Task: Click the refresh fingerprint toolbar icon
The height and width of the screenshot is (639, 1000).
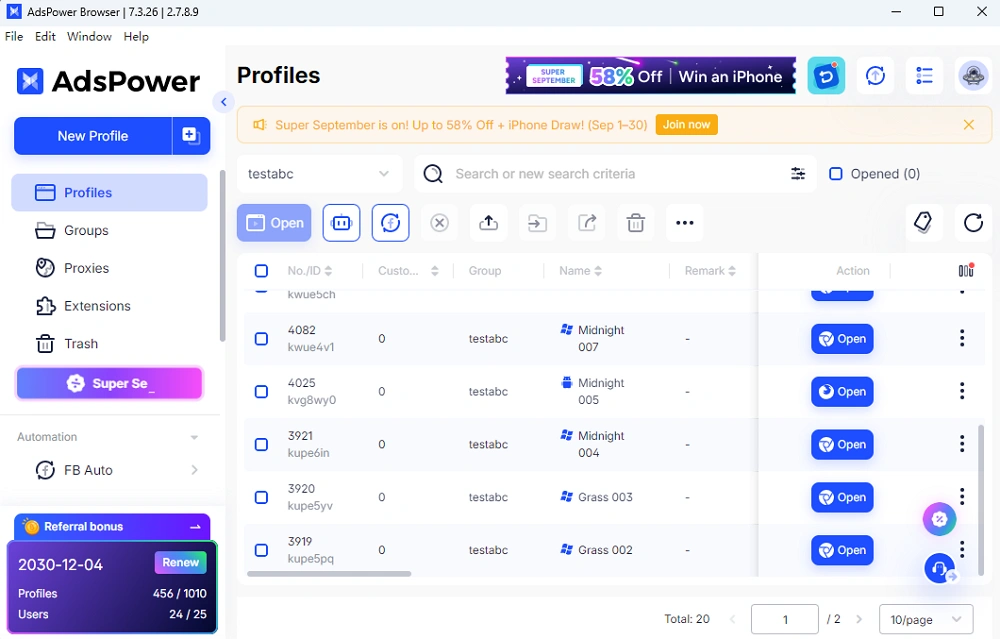Action: tap(390, 223)
